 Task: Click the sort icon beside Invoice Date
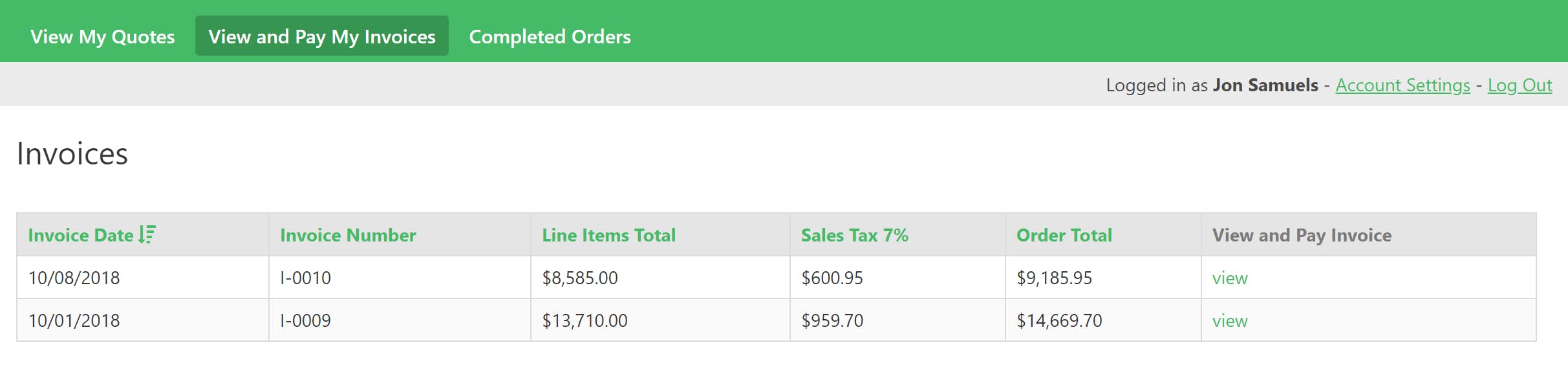[x=147, y=234]
